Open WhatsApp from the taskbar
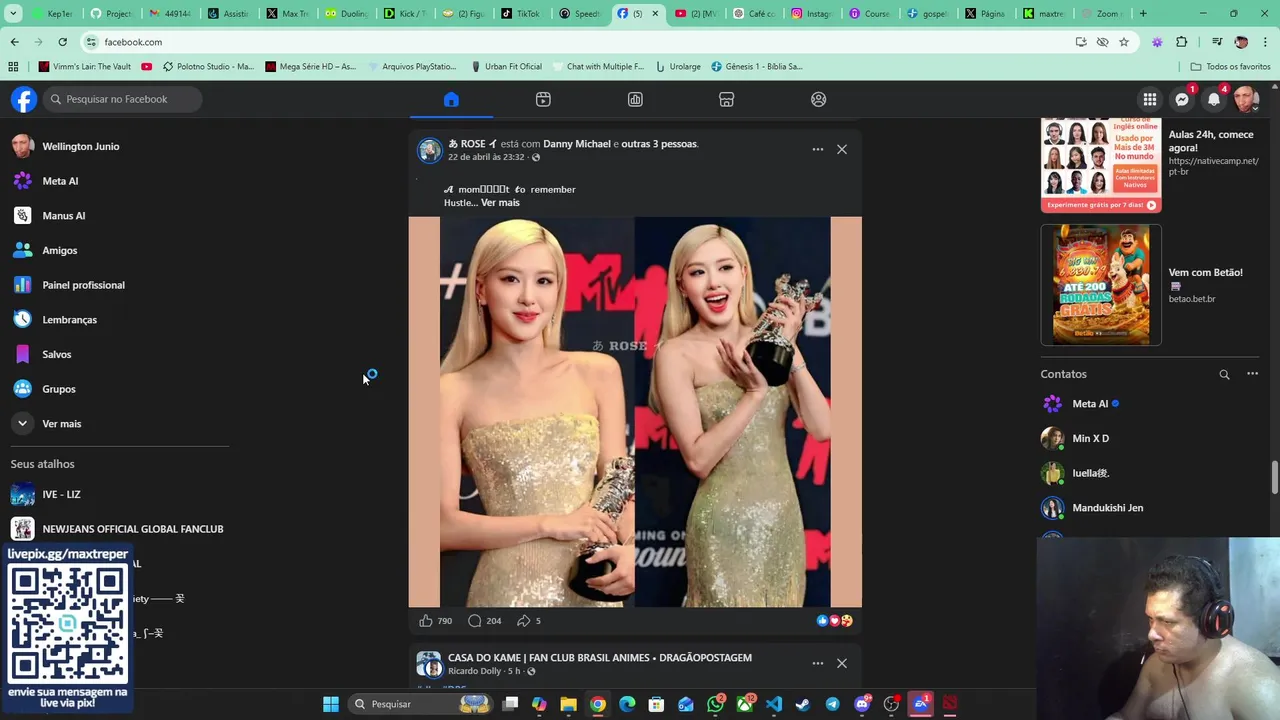 [x=715, y=704]
